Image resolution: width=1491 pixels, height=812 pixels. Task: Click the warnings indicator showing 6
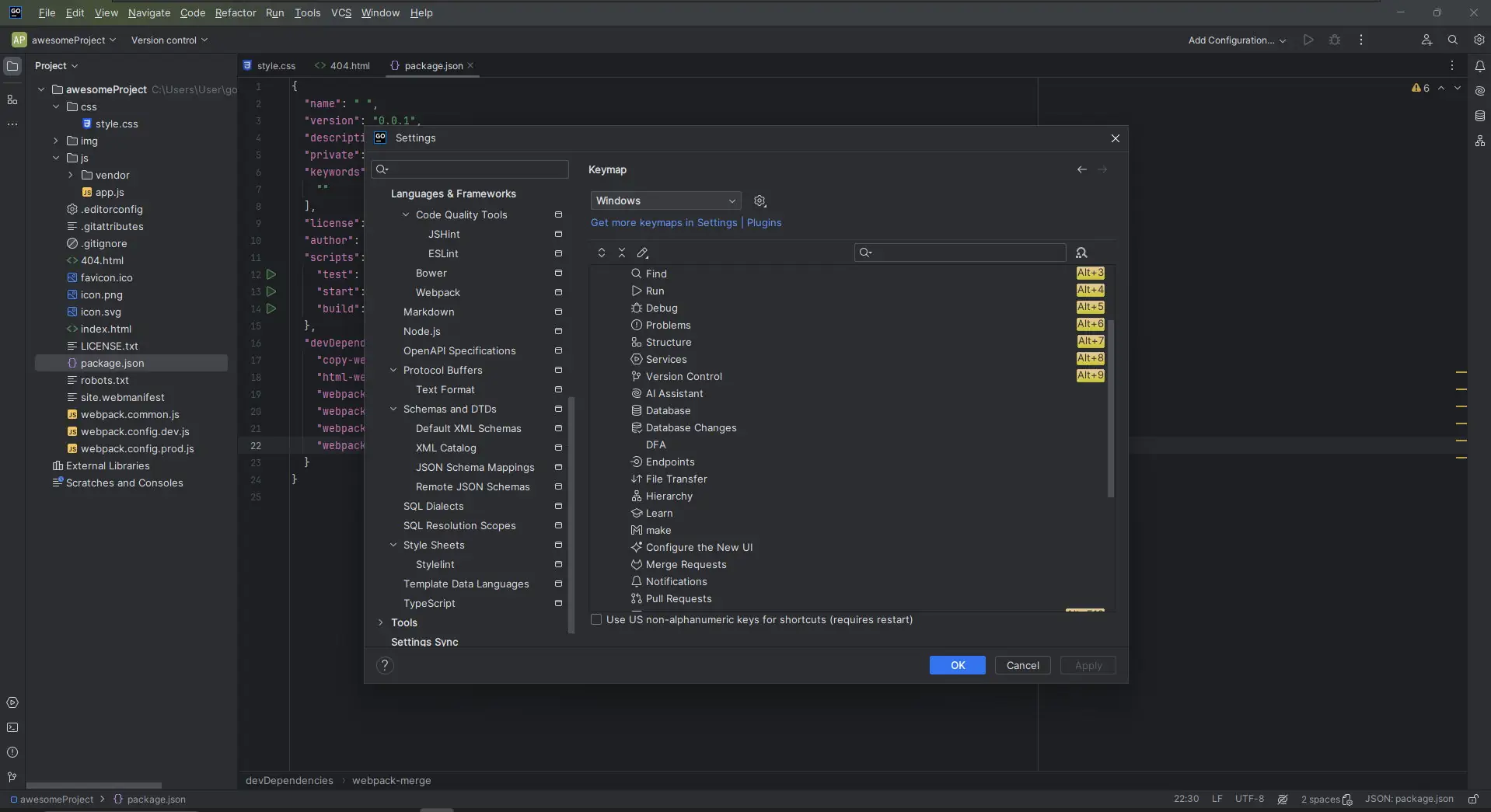tap(1420, 89)
